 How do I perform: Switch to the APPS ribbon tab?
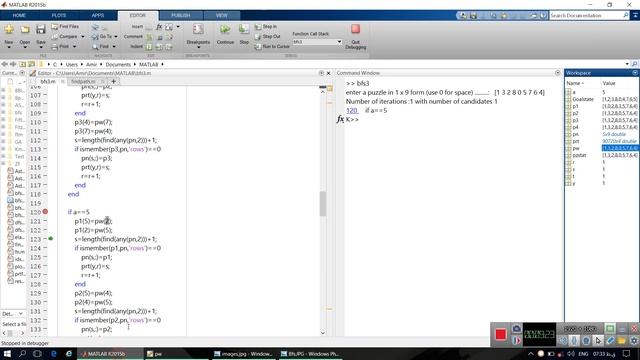pos(98,16)
